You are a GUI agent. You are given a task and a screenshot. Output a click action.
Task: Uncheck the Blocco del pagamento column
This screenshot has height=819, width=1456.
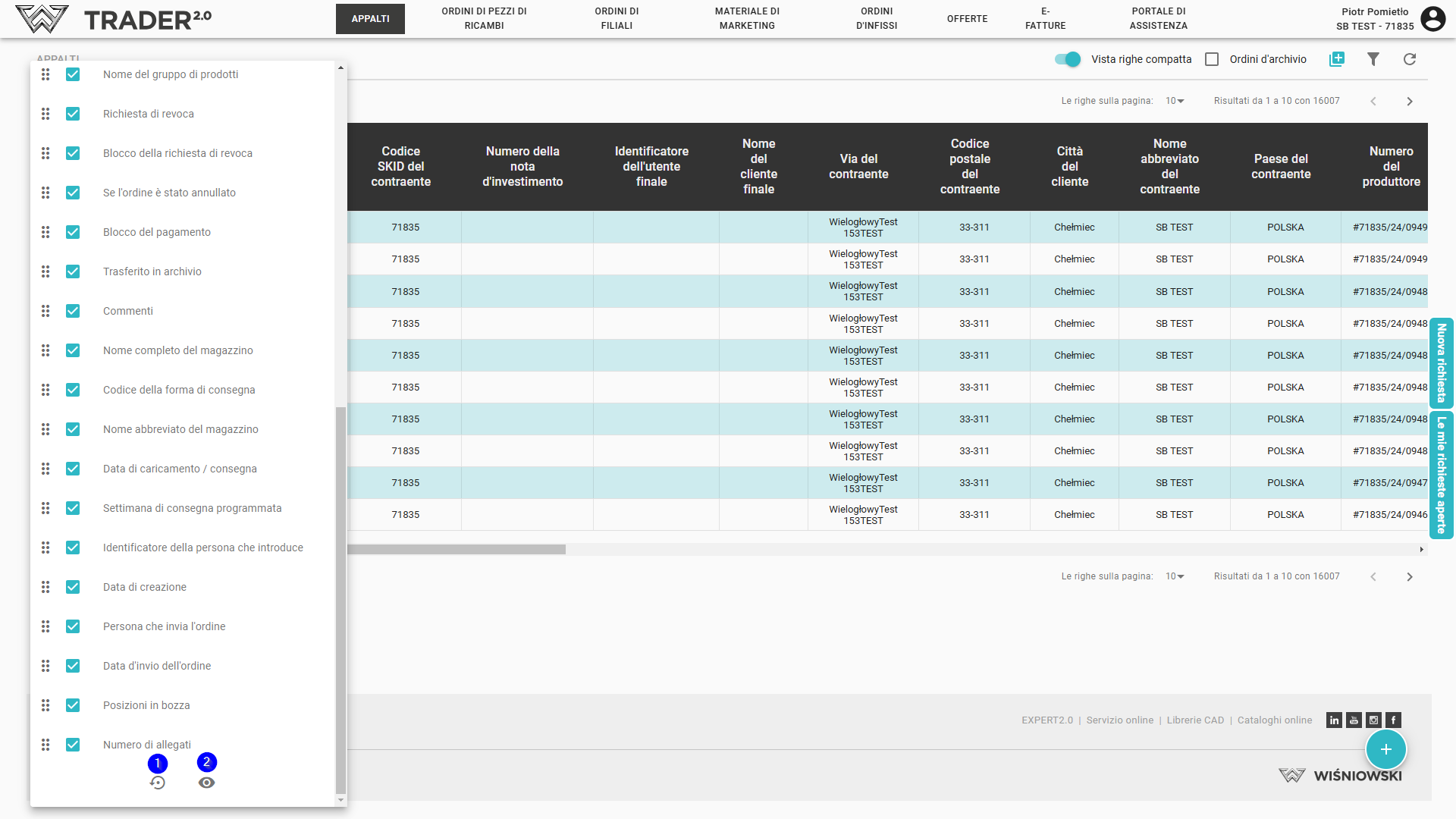pyautogui.click(x=73, y=232)
